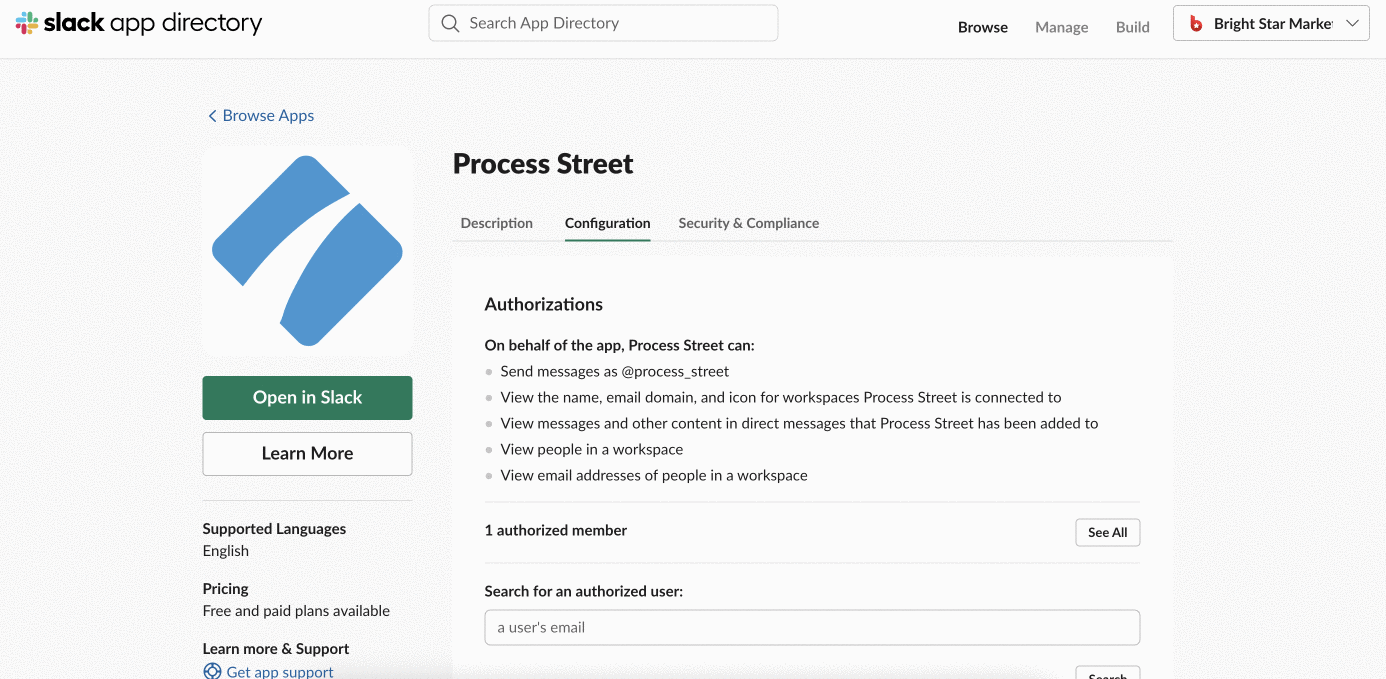Open the Manage menu item

point(1061,27)
